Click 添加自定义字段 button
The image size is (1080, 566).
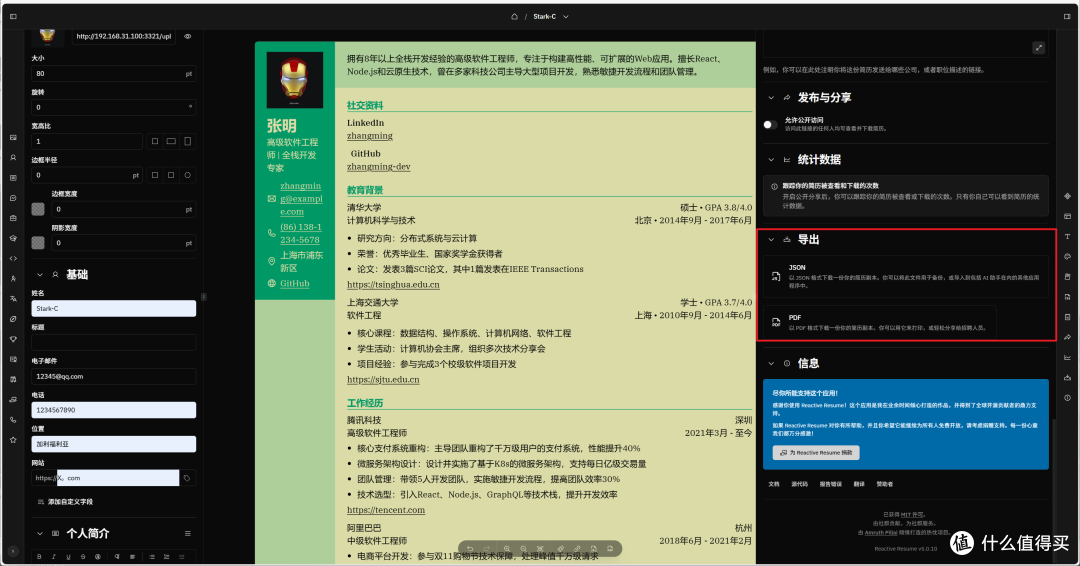point(65,502)
